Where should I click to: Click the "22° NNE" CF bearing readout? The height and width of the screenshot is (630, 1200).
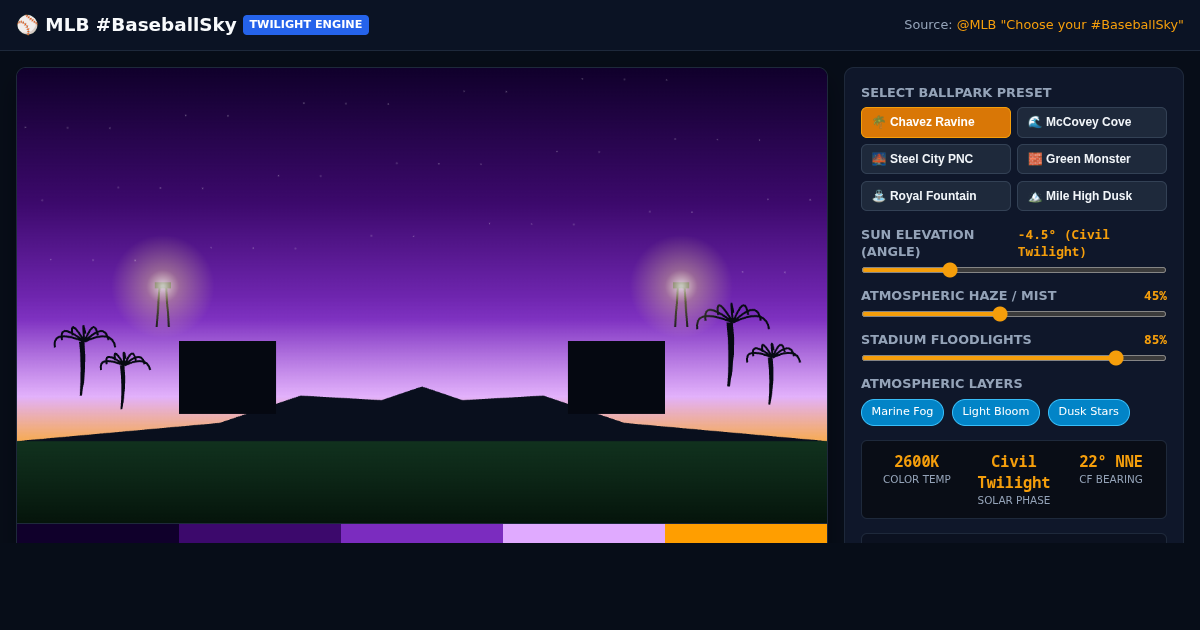pos(1111,462)
